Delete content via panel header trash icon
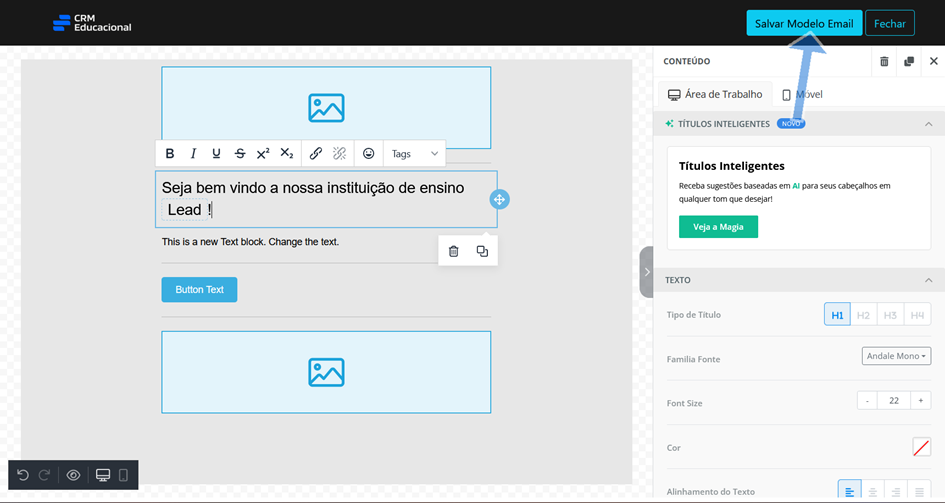 884,61
